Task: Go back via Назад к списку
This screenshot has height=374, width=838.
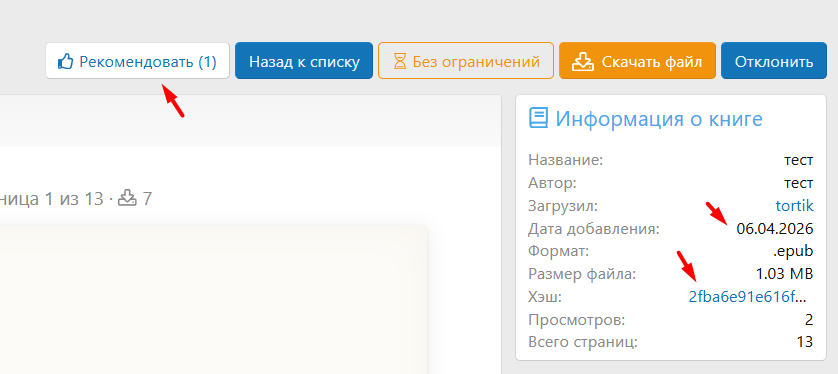Action: pyautogui.click(x=304, y=61)
